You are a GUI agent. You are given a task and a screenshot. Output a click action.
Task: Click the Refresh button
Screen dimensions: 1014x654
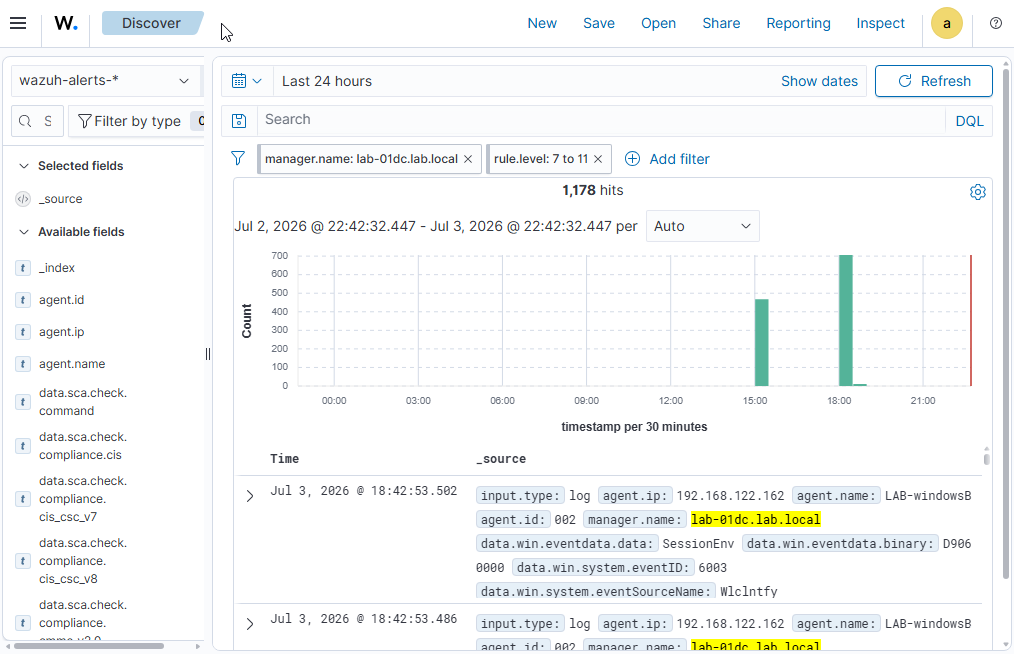tap(933, 81)
